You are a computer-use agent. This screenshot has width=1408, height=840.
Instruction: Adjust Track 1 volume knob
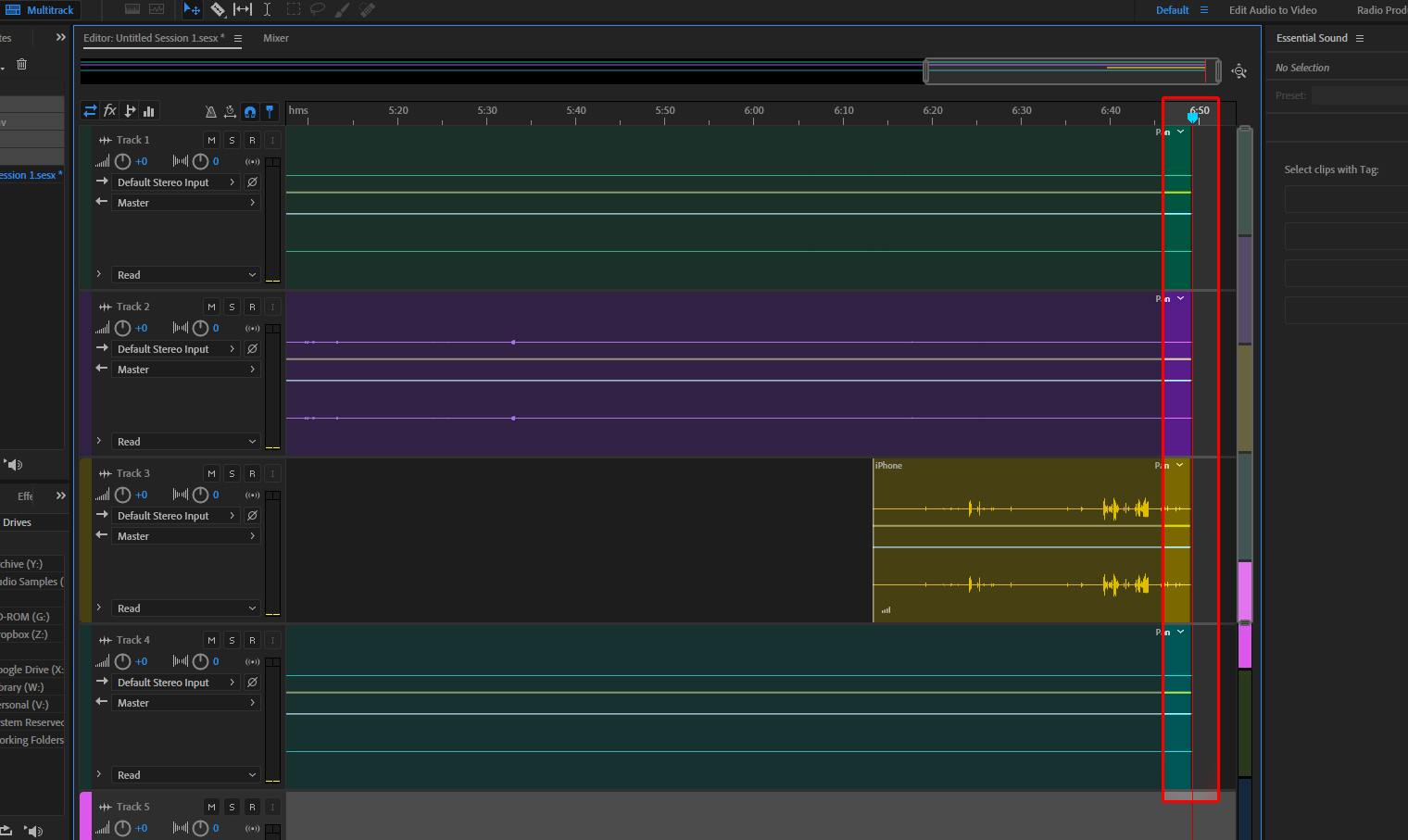pos(123,161)
